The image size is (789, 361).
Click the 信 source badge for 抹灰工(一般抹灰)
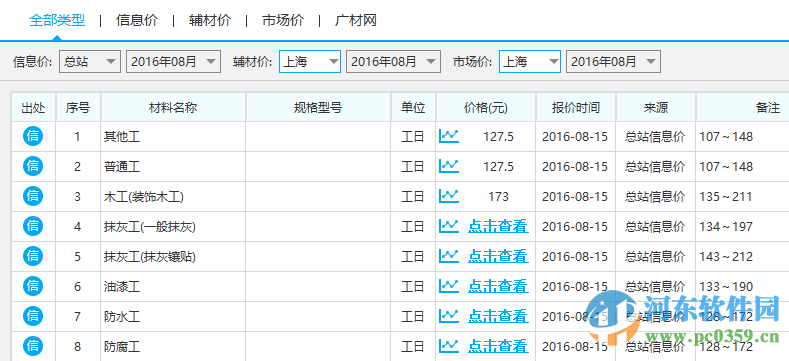pyautogui.click(x=33, y=226)
